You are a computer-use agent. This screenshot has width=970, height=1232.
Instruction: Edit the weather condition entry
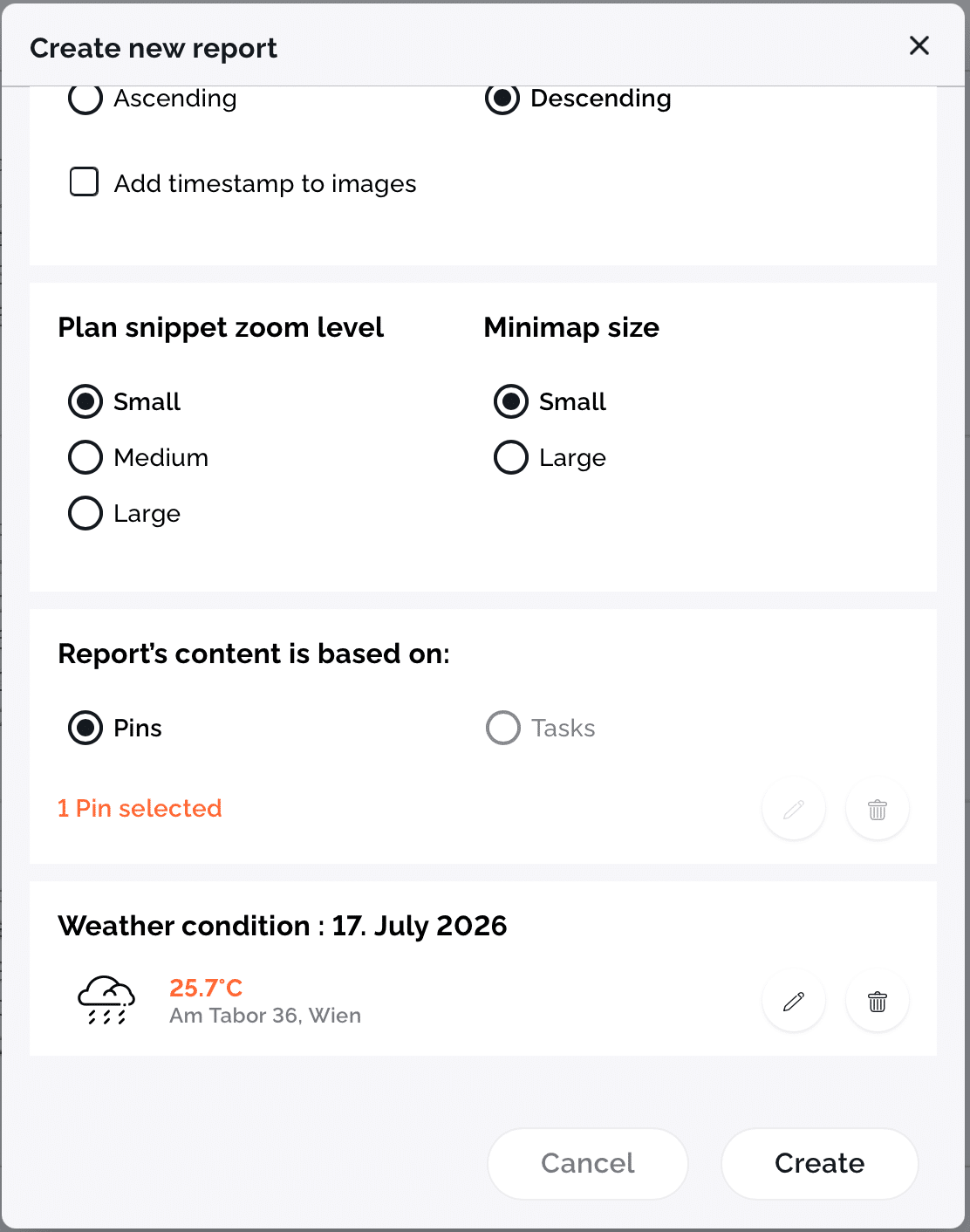tap(794, 1001)
